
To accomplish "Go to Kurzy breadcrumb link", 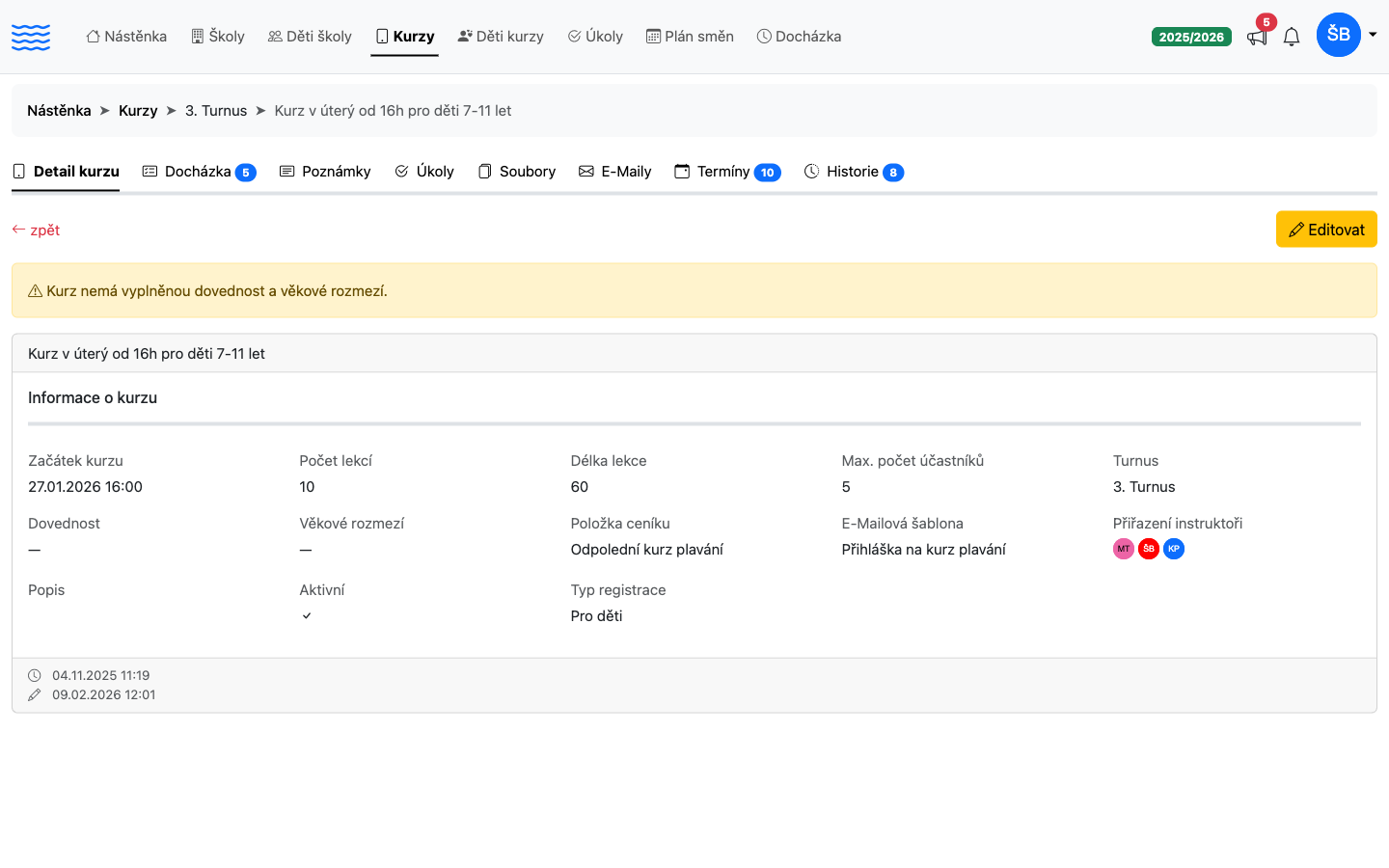I will click(138, 111).
